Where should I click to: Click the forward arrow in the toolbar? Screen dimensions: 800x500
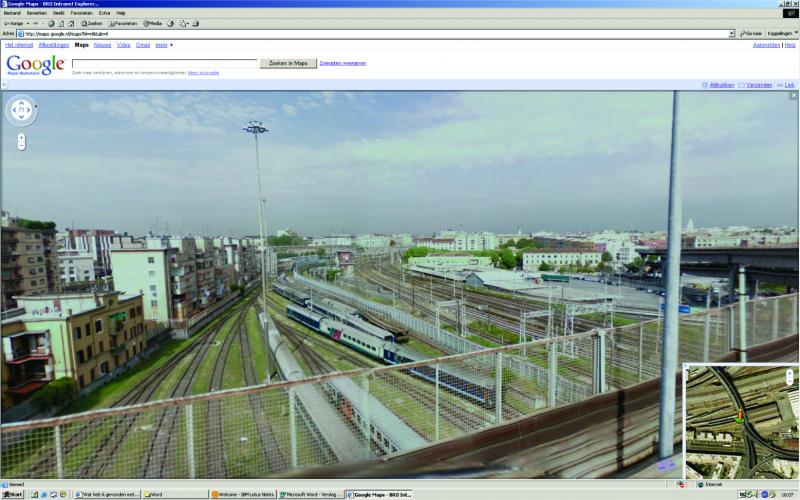tap(36, 23)
